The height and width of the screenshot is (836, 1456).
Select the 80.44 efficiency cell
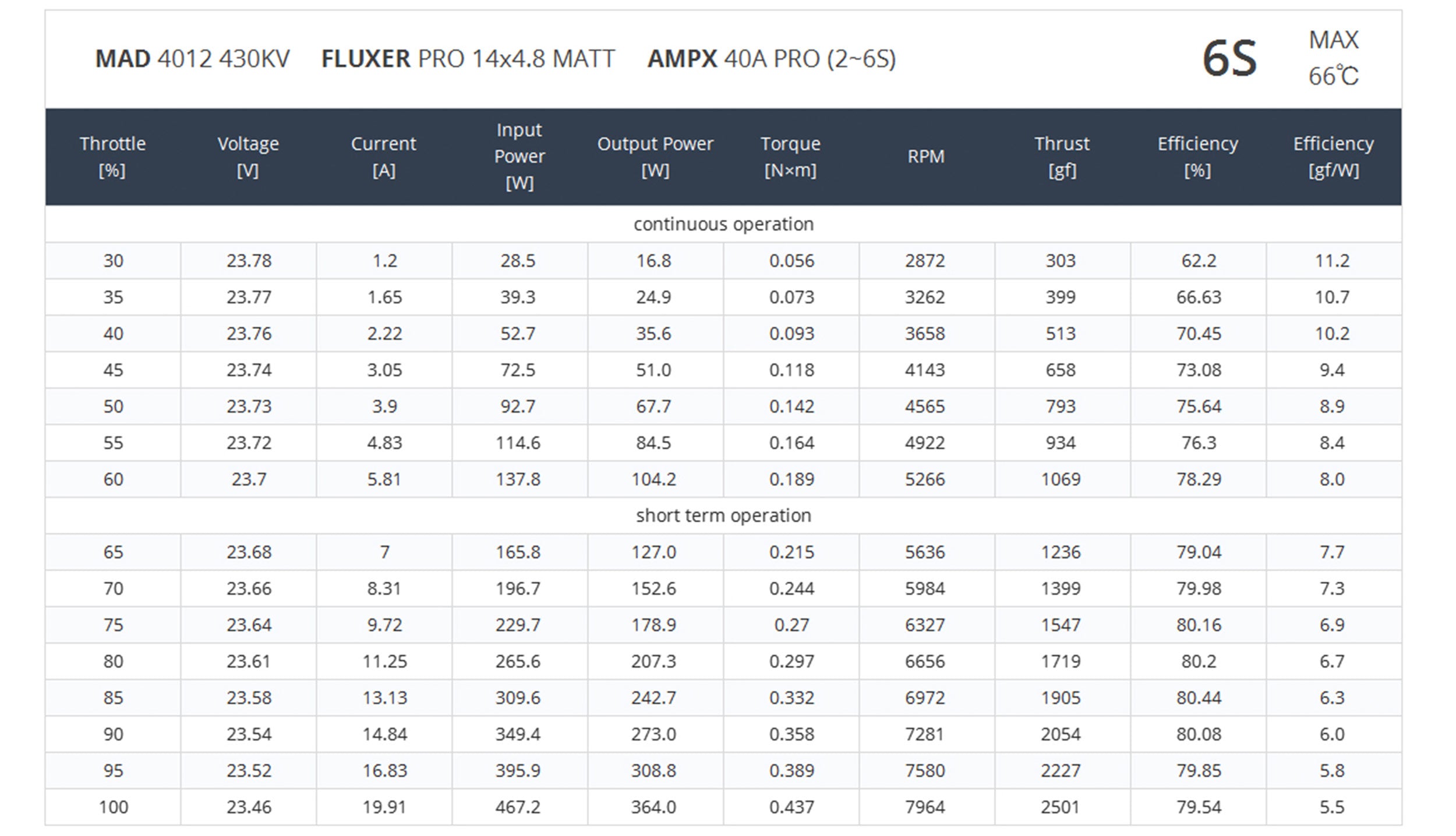(1199, 697)
